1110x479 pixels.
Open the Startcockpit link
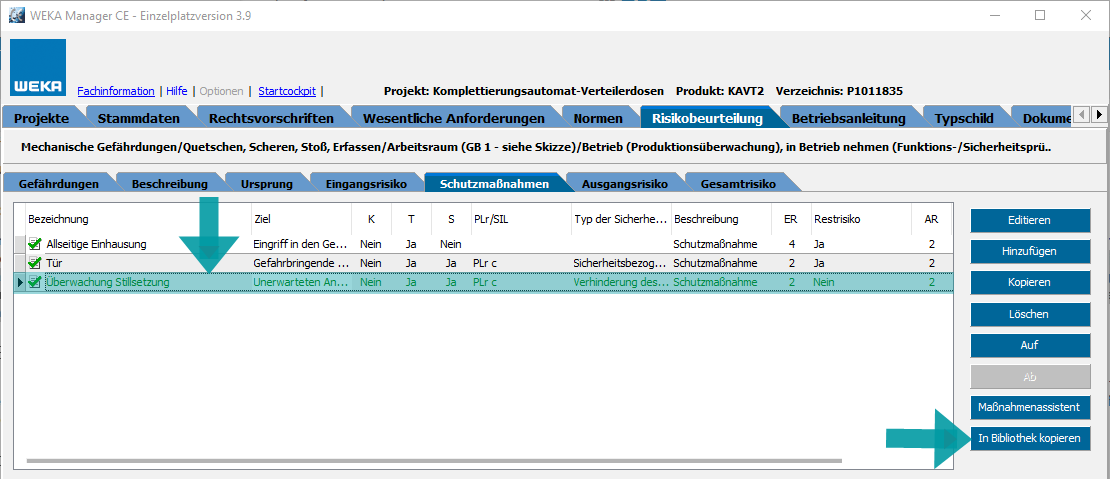[x=287, y=91]
